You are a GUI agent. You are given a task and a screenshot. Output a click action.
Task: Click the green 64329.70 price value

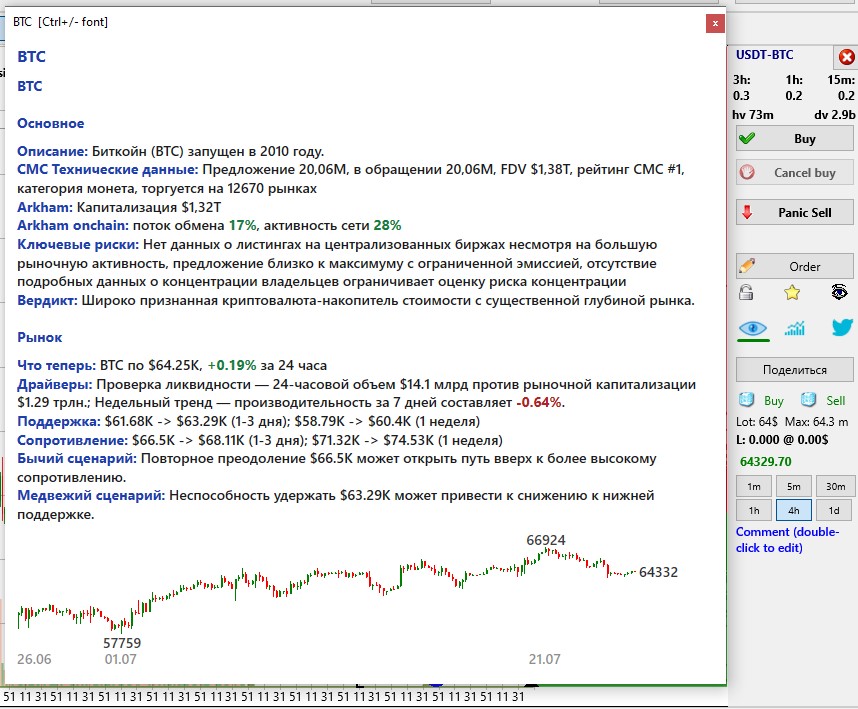click(766, 461)
